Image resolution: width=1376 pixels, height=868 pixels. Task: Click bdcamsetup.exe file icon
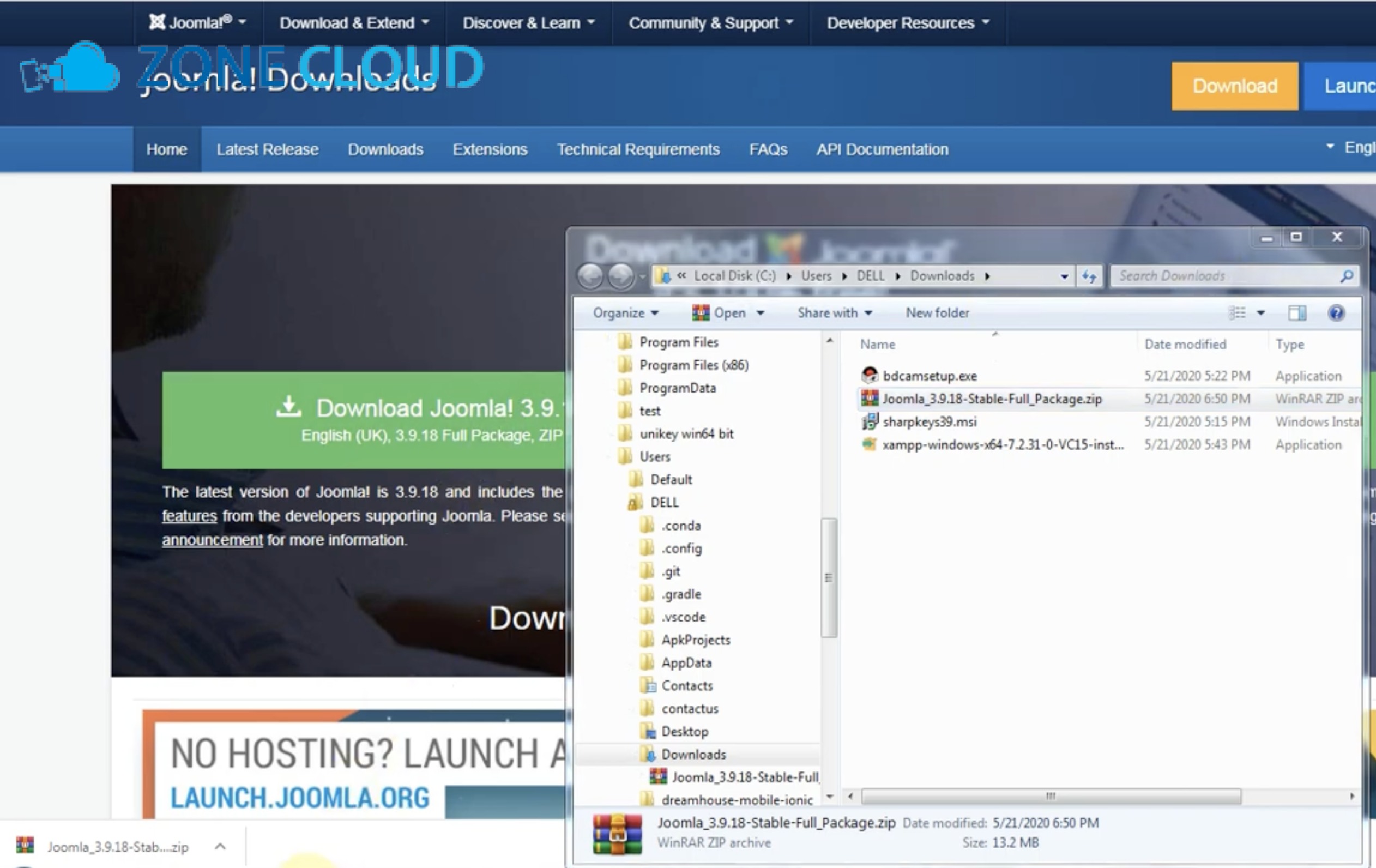(x=869, y=376)
